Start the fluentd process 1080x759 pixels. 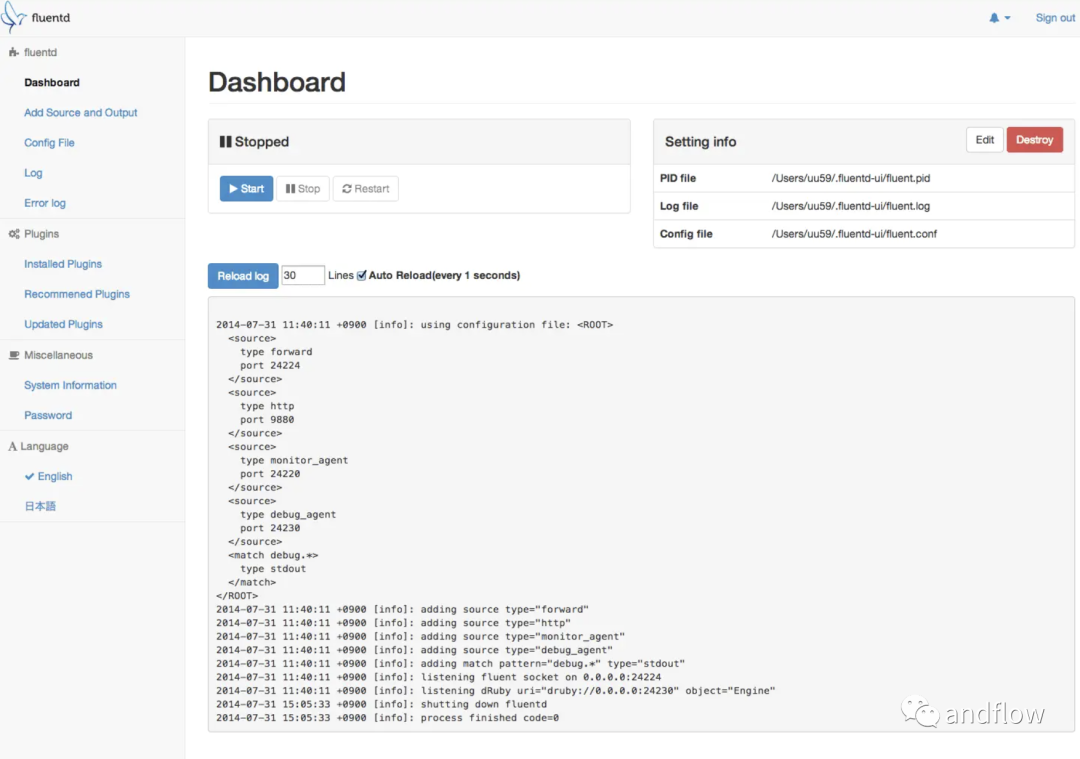click(x=246, y=189)
